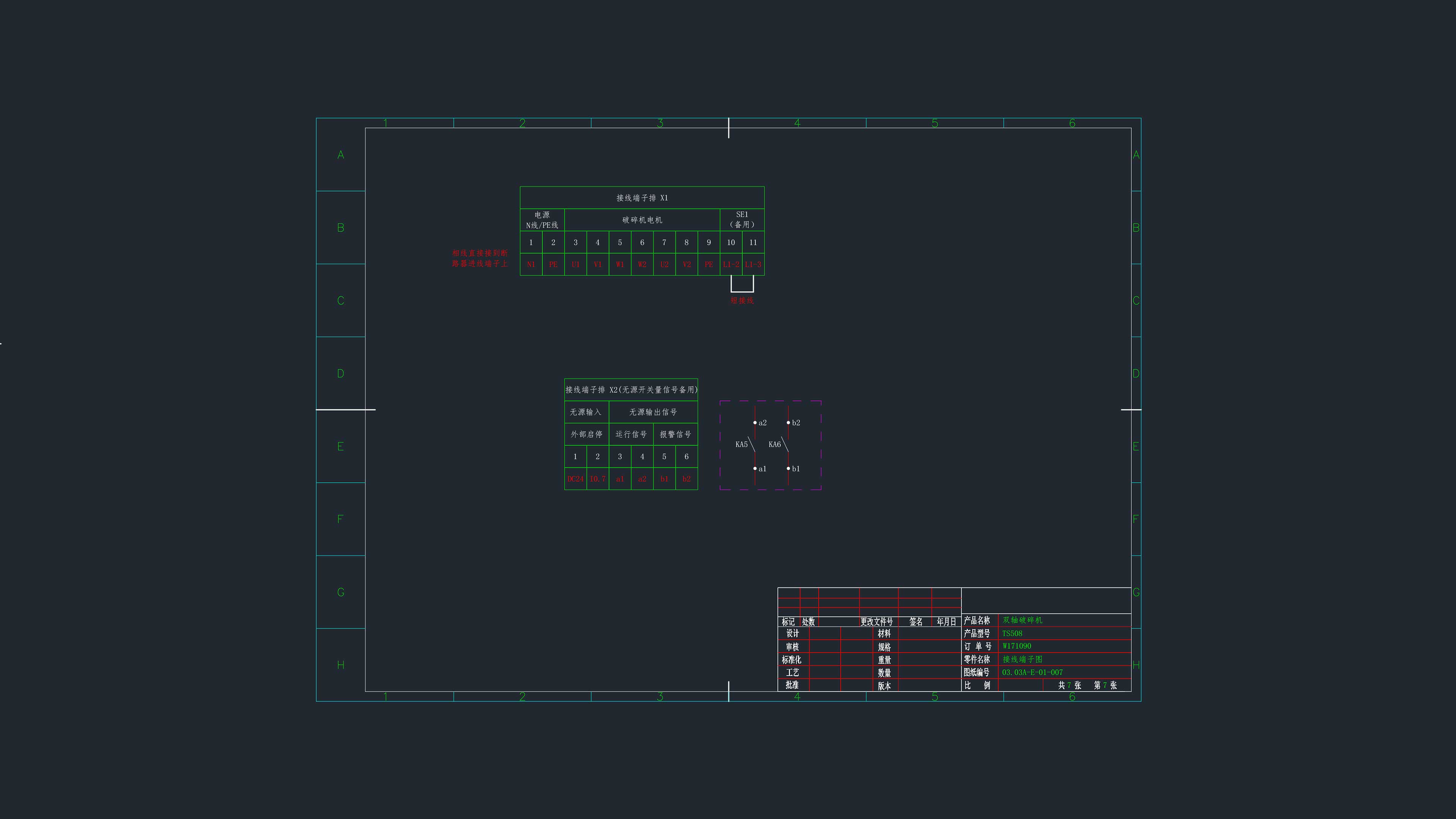Click the '无源输出信号' header cell
The width and height of the screenshot is (1456, 819).
pos(653,412)
